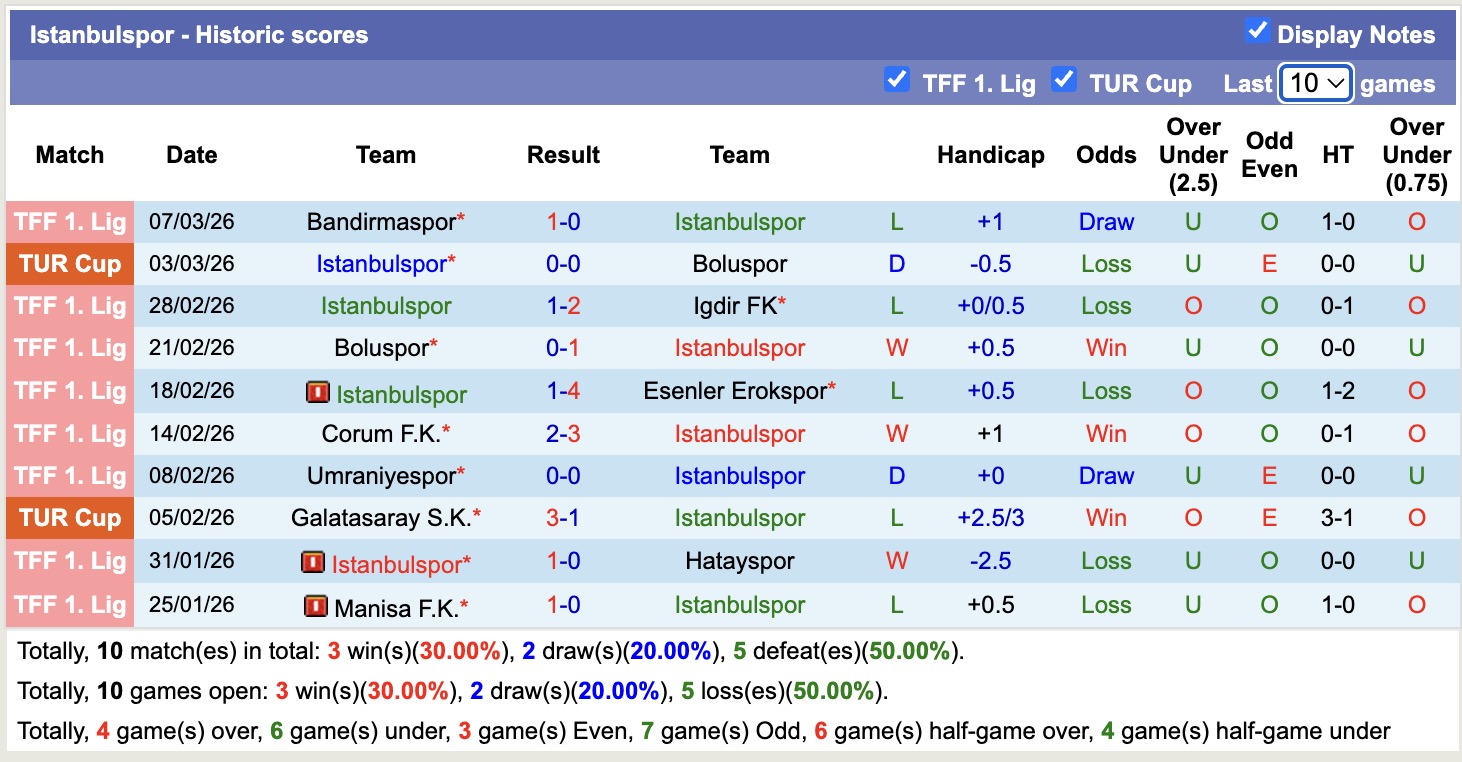1462x762 pixels.
Task: Click the 1-4 result against Esenler Erokspor
Action: pyautogui.click(x=563, y=391)
